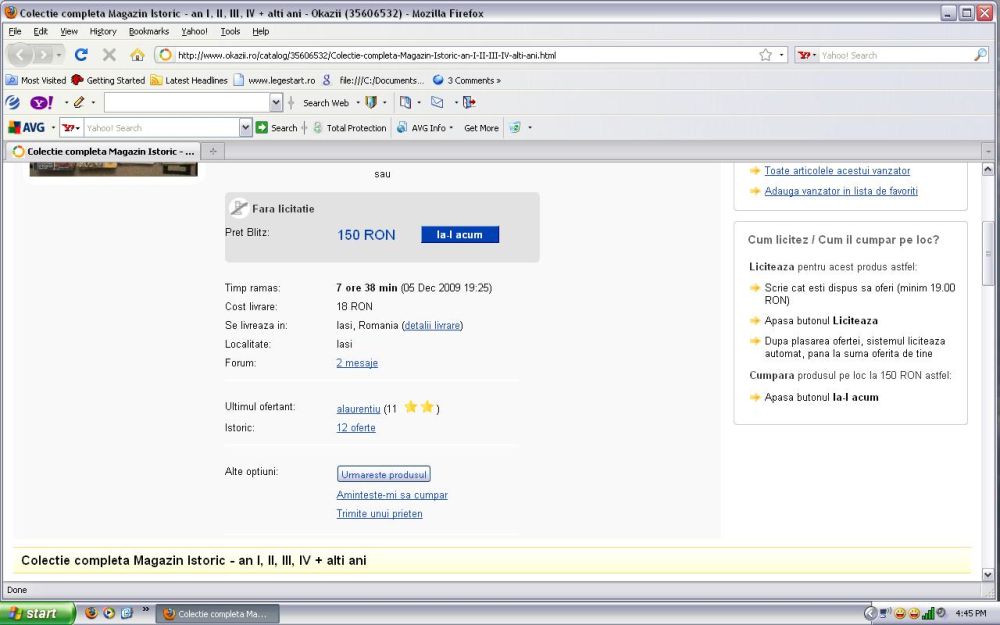Viewport: 1000px width, 625px height.
Task: Click the AVG logo in the toolbar
Action: point(27,128)
